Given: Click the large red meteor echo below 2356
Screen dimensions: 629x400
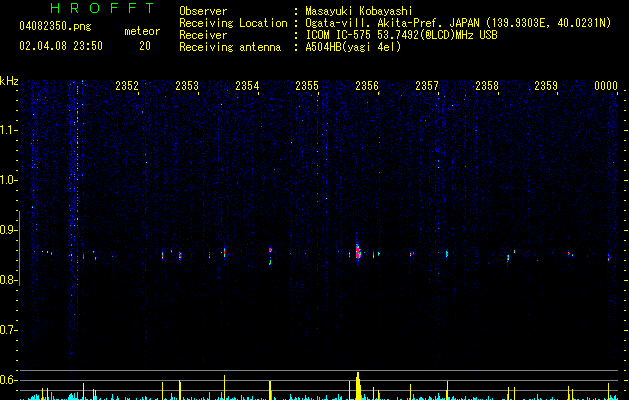Looking at the screenshot, I should click(x=358, y=252).
